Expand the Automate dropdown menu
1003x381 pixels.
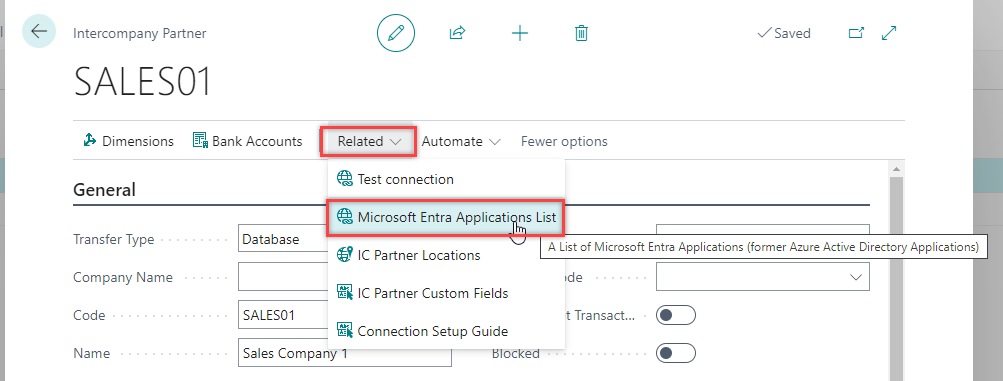[x=461, y=141]
